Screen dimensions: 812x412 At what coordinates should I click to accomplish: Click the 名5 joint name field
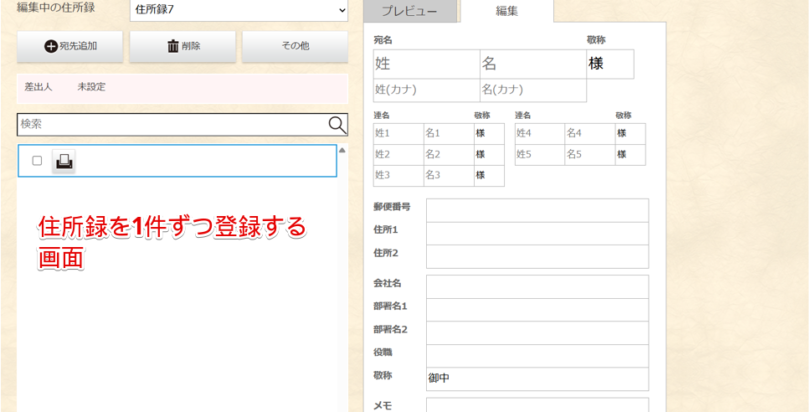tap(590, 155)
